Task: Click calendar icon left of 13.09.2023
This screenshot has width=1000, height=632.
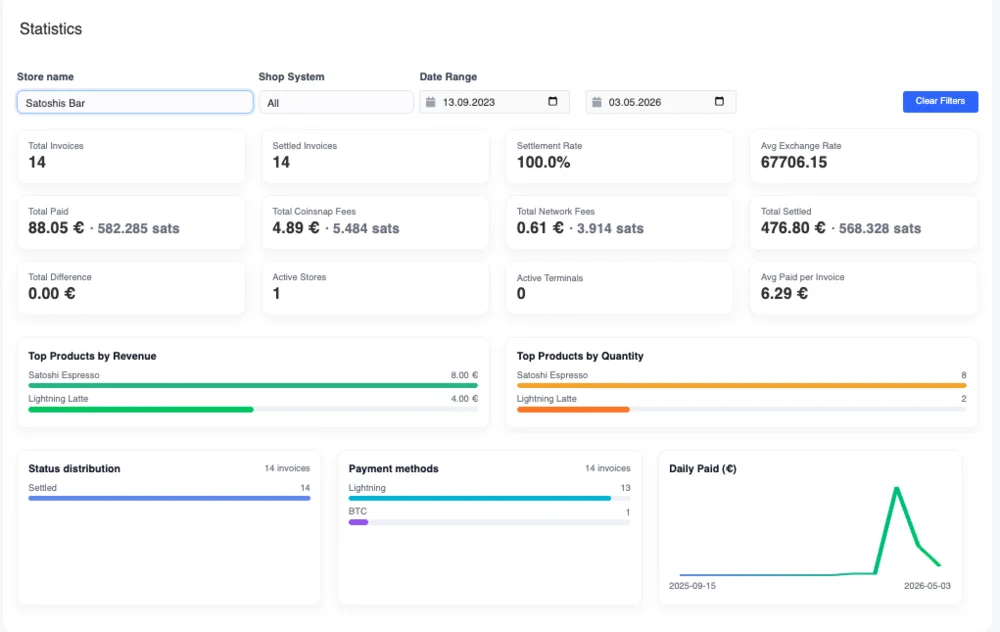Action: (x=430, y=102)
